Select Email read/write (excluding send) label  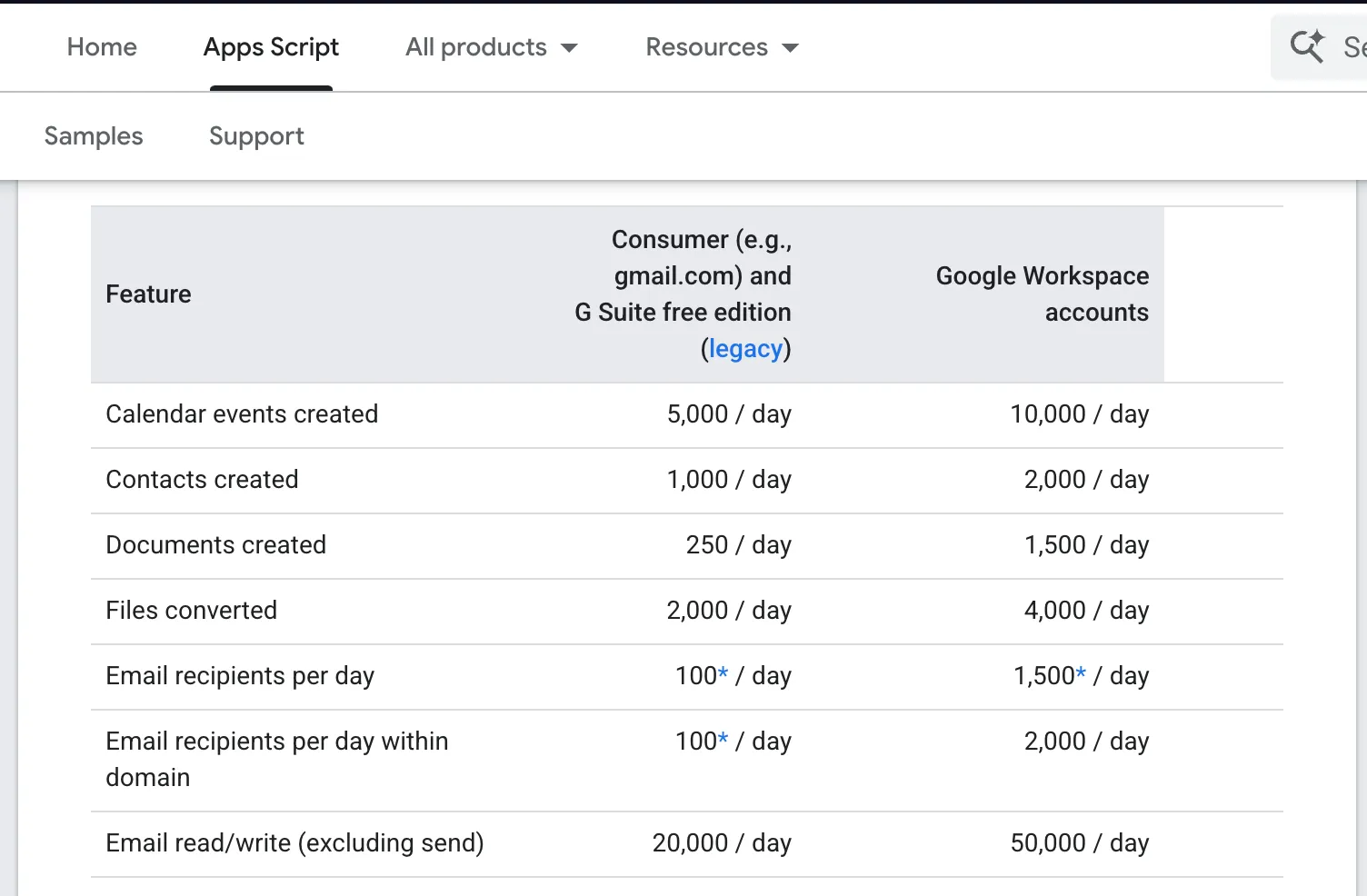coord(294,843)
